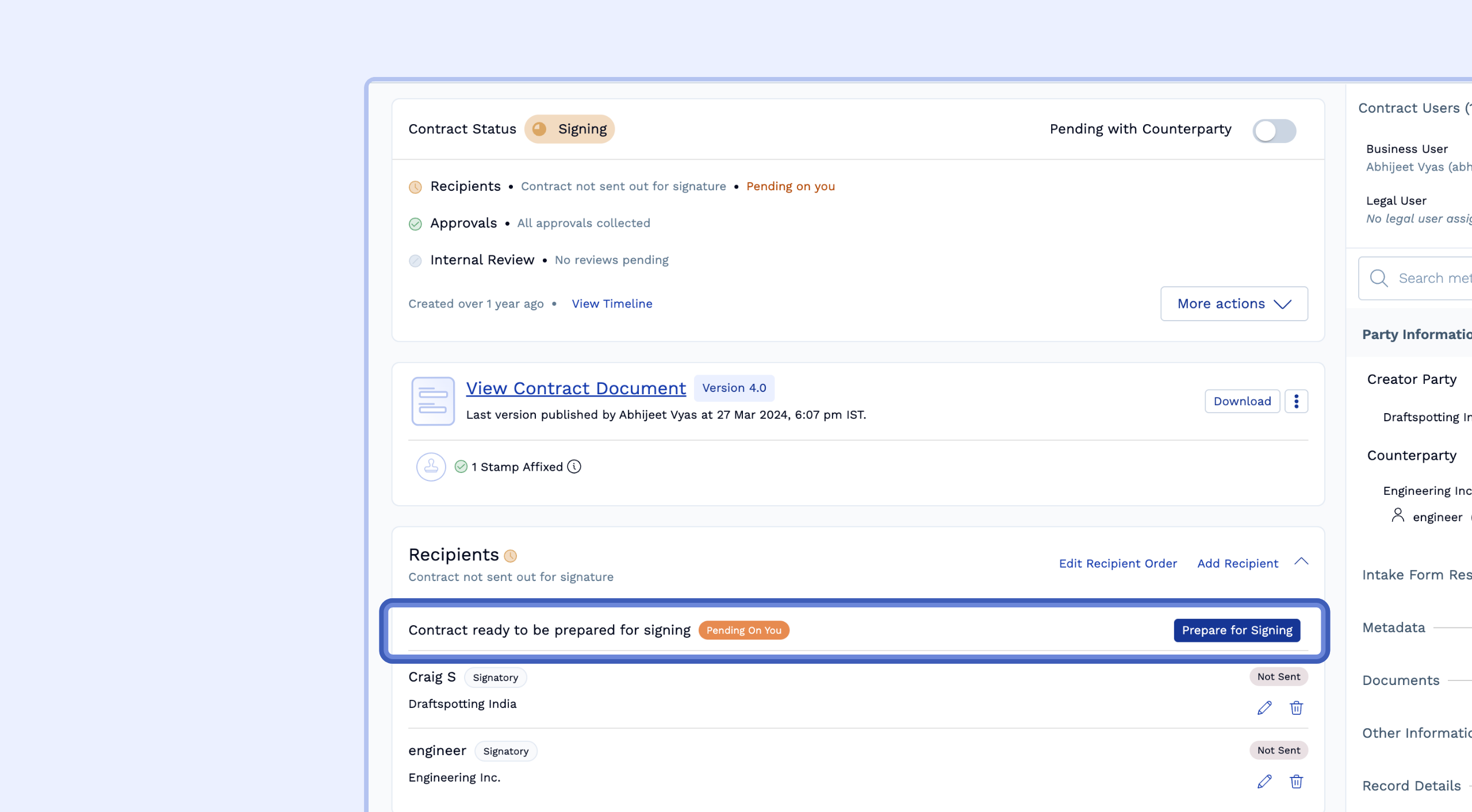Delete recipient Craig S with trash icon

tap(1296, 707)
